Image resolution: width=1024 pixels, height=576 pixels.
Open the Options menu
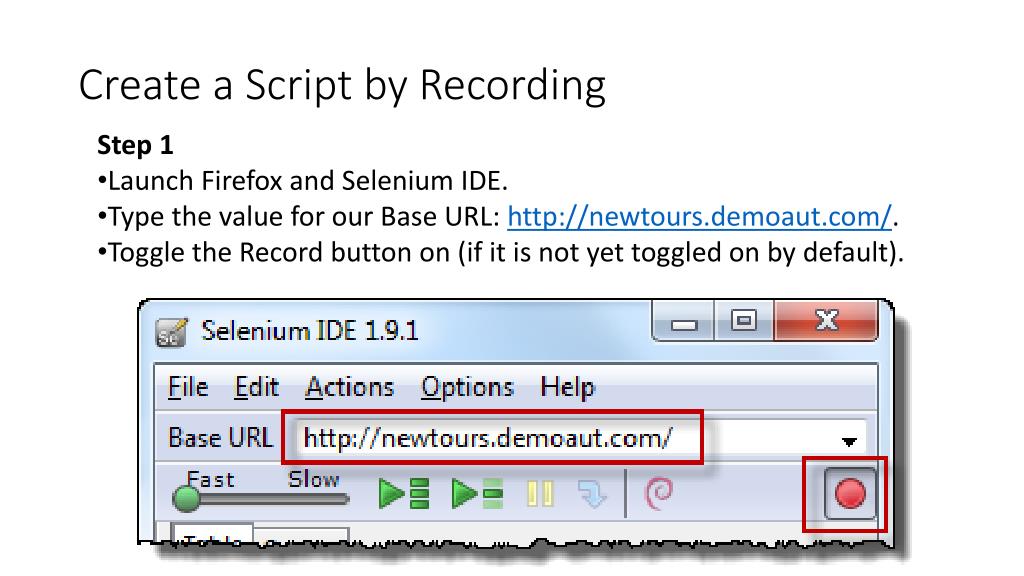(x=467, y=387)
